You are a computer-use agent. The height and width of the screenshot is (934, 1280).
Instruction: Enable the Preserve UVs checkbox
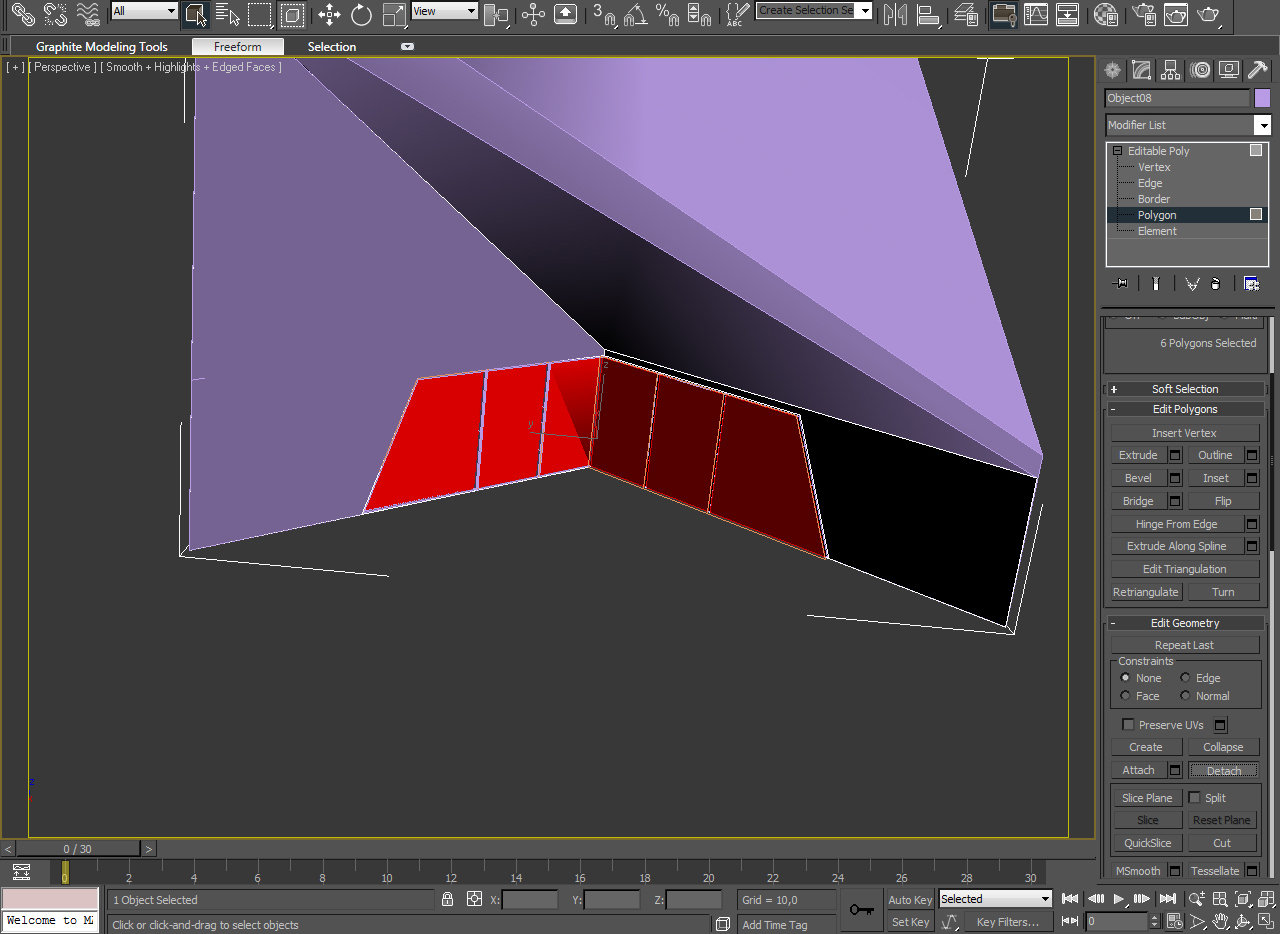click(x=1128, y=725)
